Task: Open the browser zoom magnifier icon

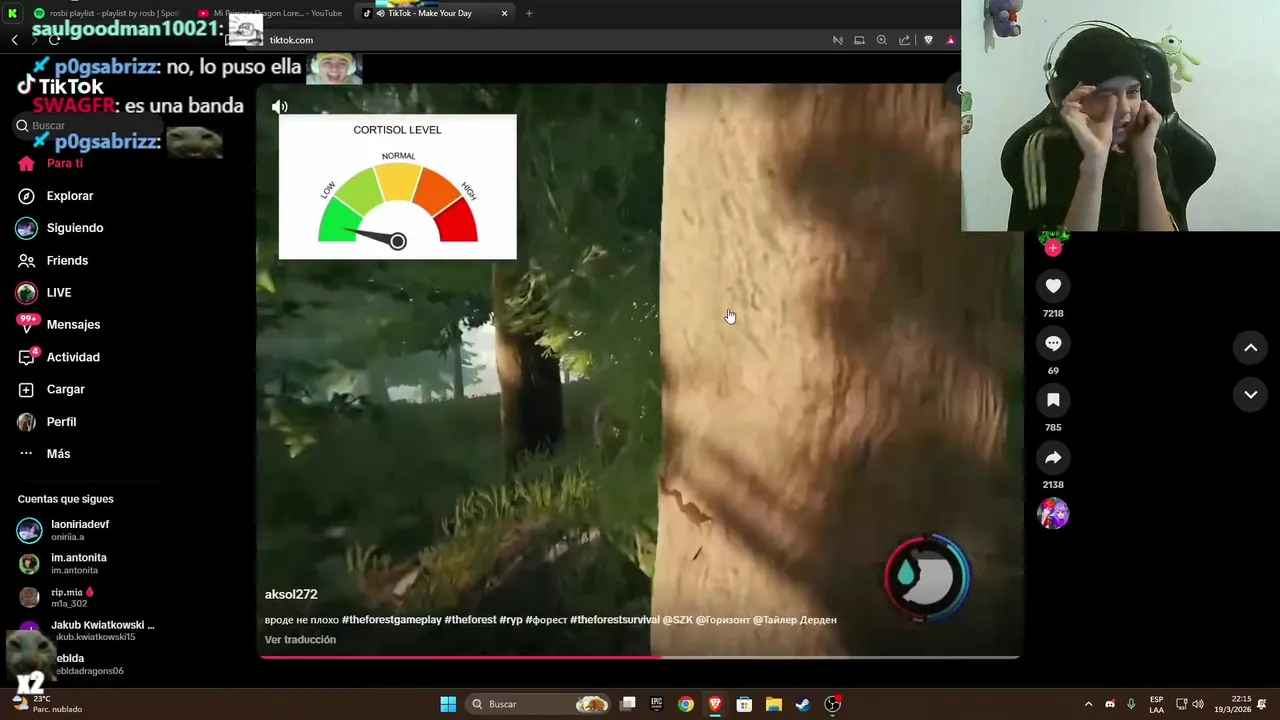Action: [x=881, y=40]
